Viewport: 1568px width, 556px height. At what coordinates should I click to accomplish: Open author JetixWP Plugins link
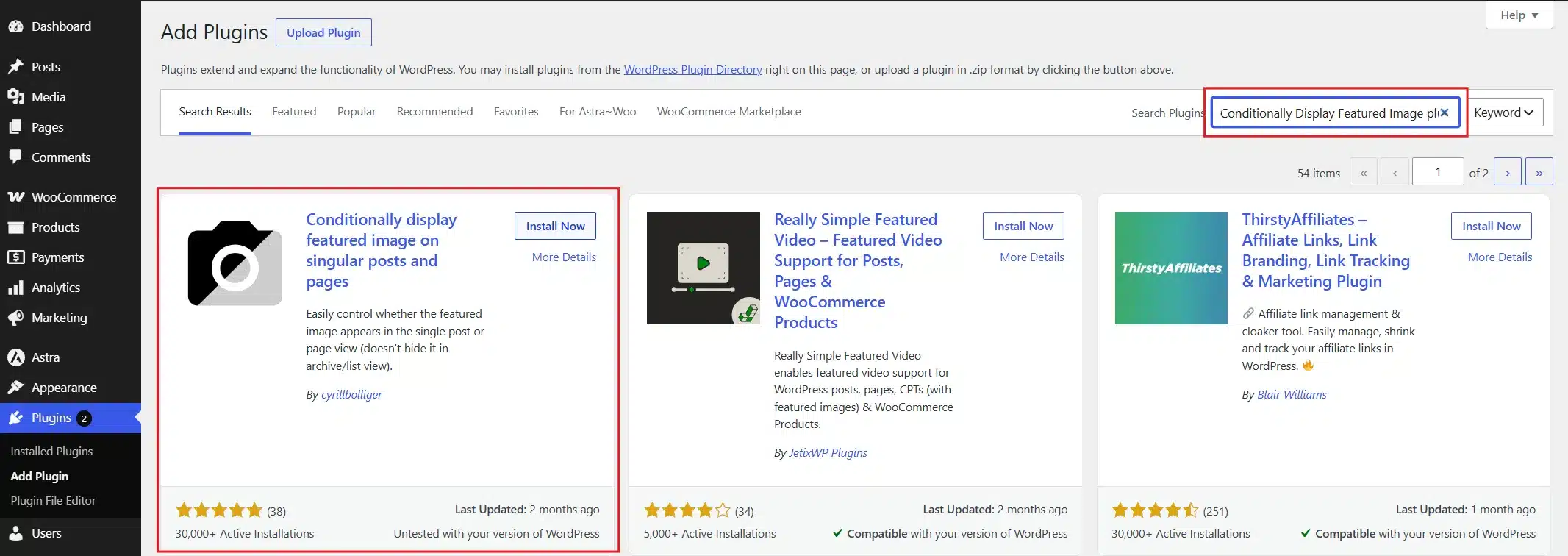pos(828,453)
